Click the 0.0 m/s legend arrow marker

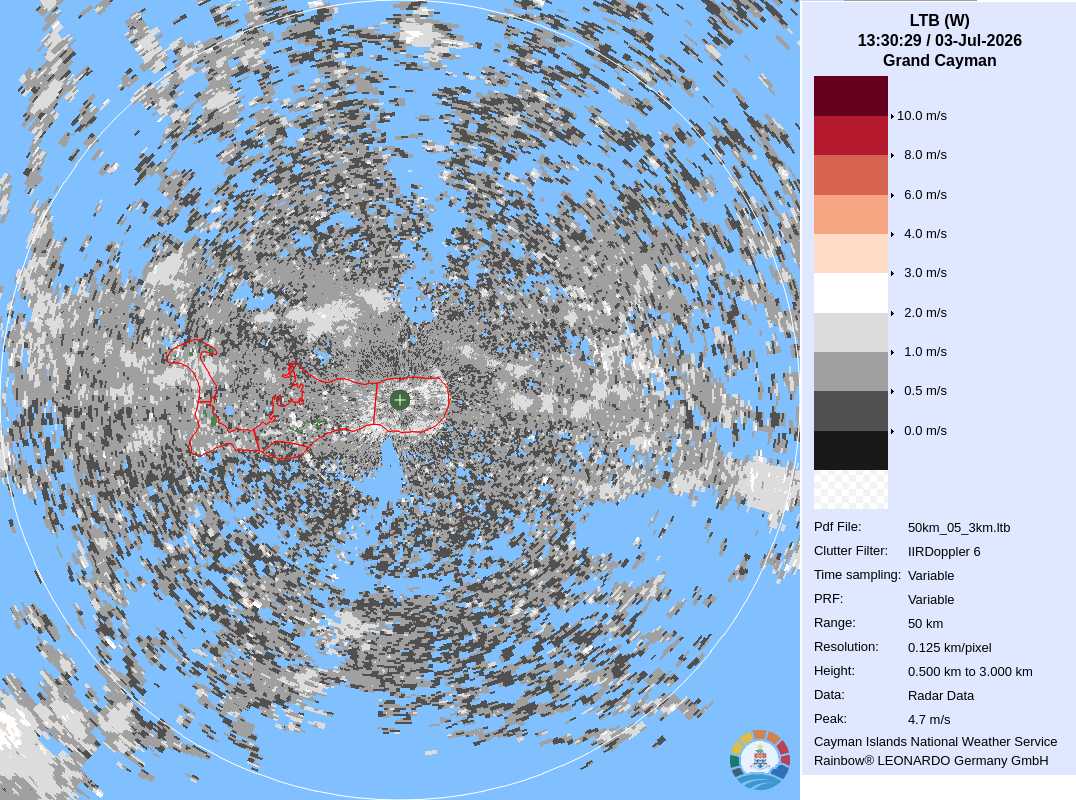tap(892, 431)
